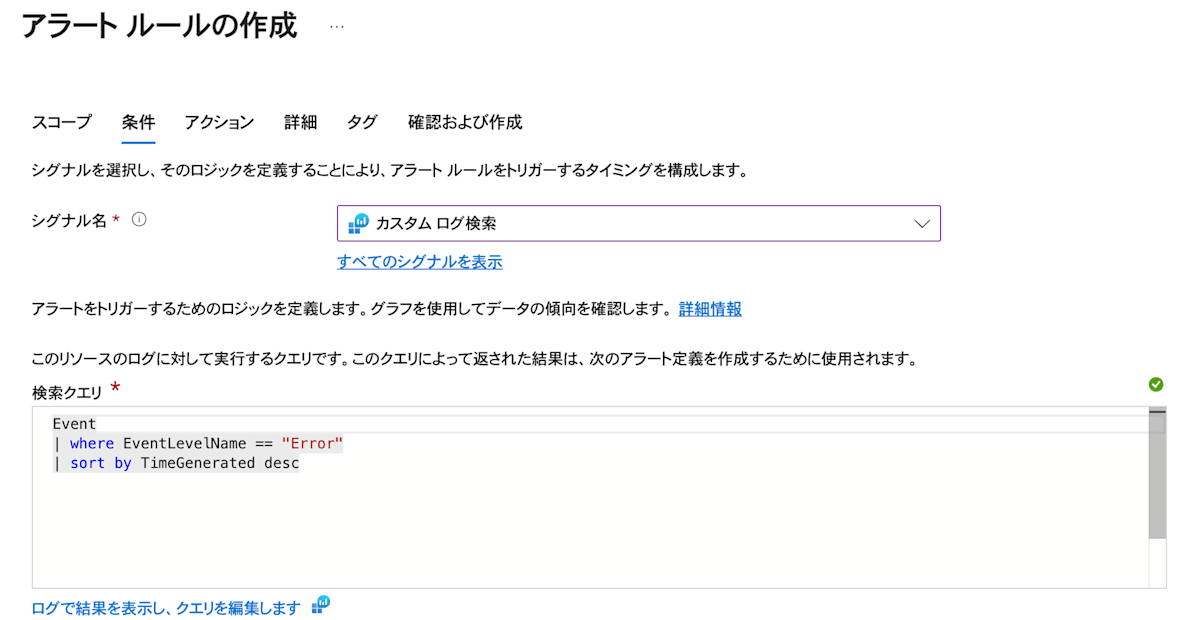Viewport: 1200px width, 620px height.
Task: Click the green query validation checkmark
Action: 1156,384
